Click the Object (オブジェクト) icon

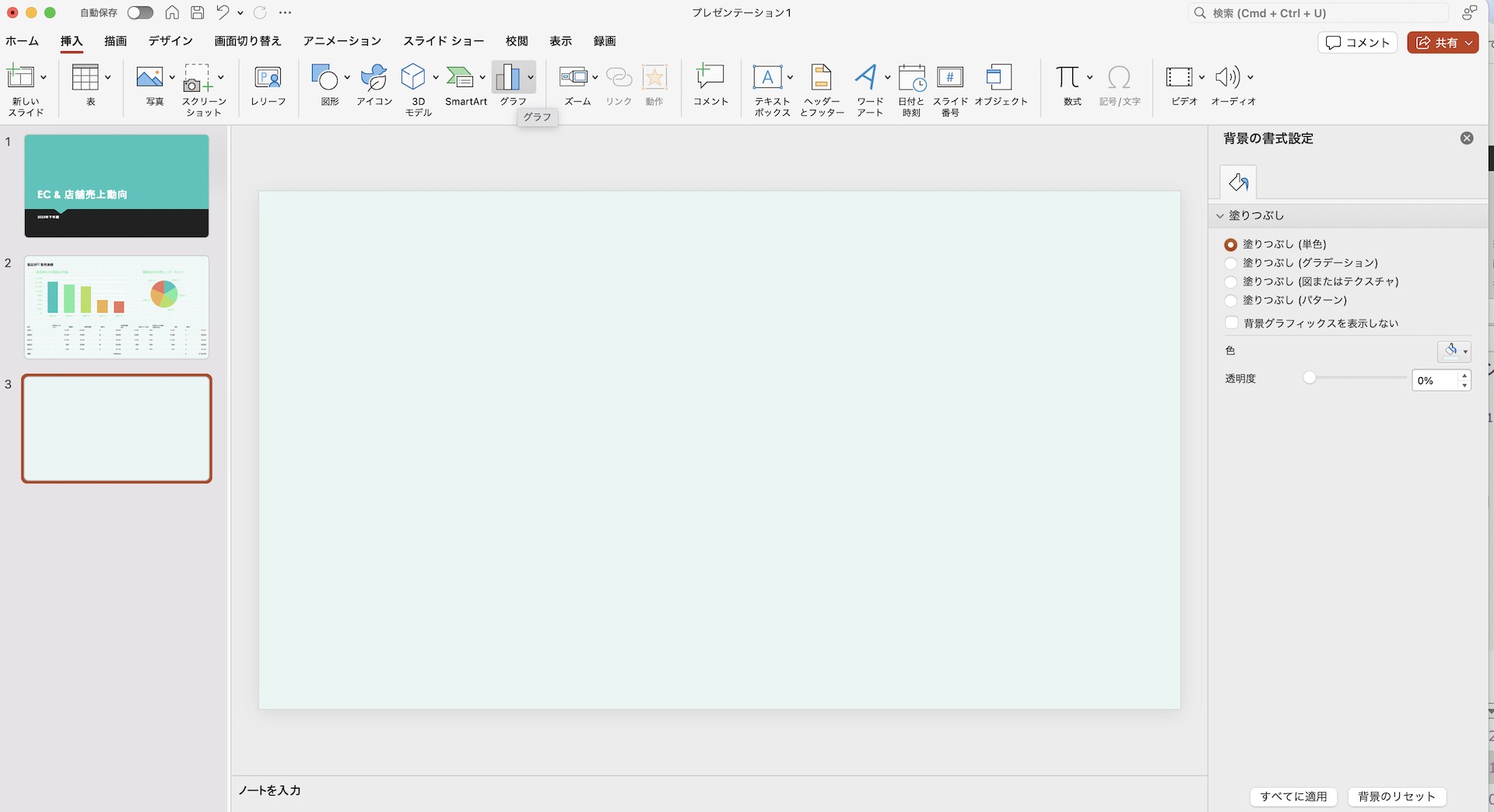pos(999,77)
